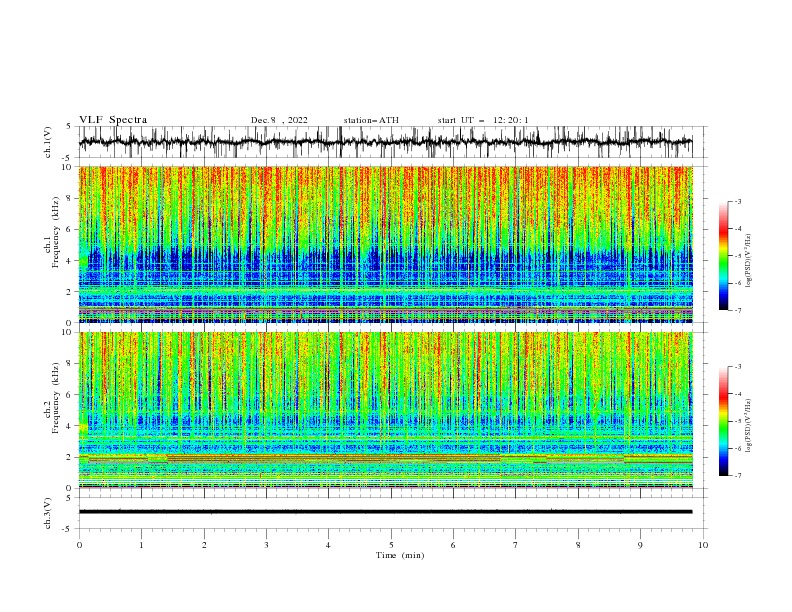Click the "ch.2 Frequency (kHz)" axis label
Image resolution: width=792 pixels, height=612 pixels.
[53, 397]
